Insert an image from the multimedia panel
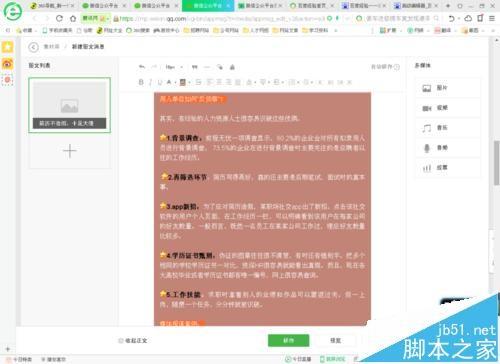The height and width of the screenshot is (364, 500). pos(447,88)
